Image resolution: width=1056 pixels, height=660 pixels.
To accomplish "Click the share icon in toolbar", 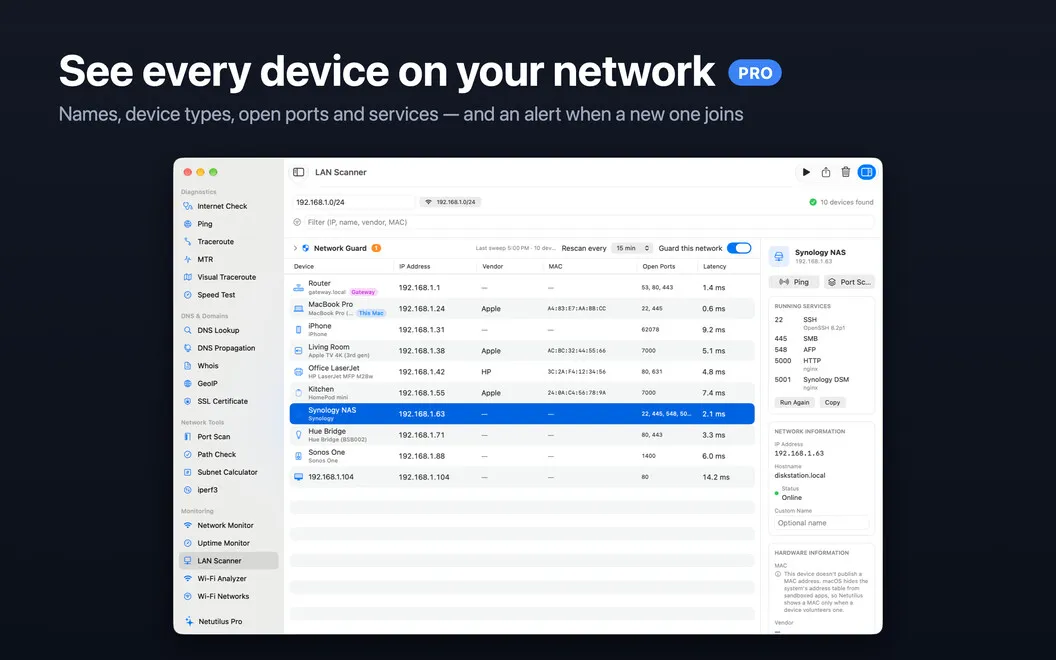I will point(826,172).
